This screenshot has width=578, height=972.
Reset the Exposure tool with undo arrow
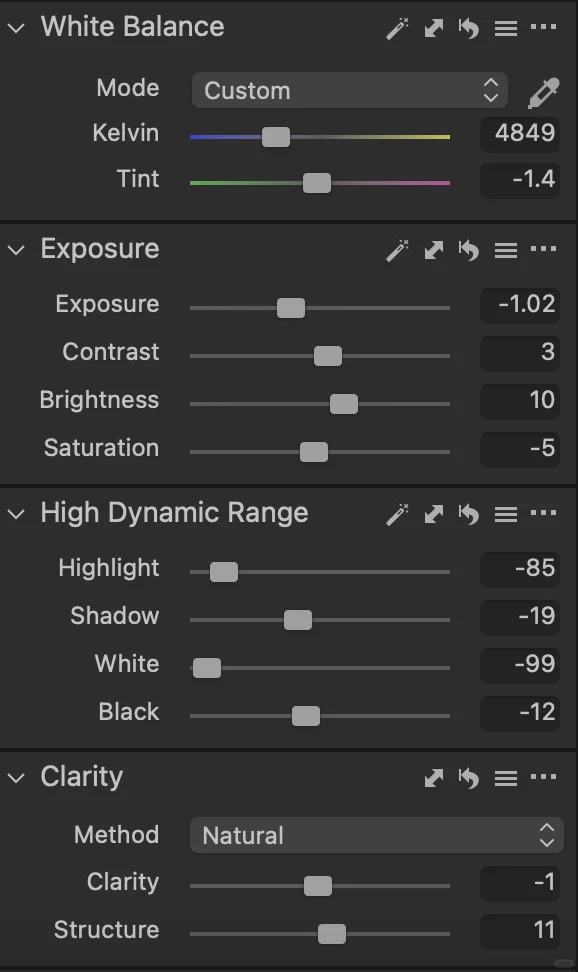click(x=469, y=250)
